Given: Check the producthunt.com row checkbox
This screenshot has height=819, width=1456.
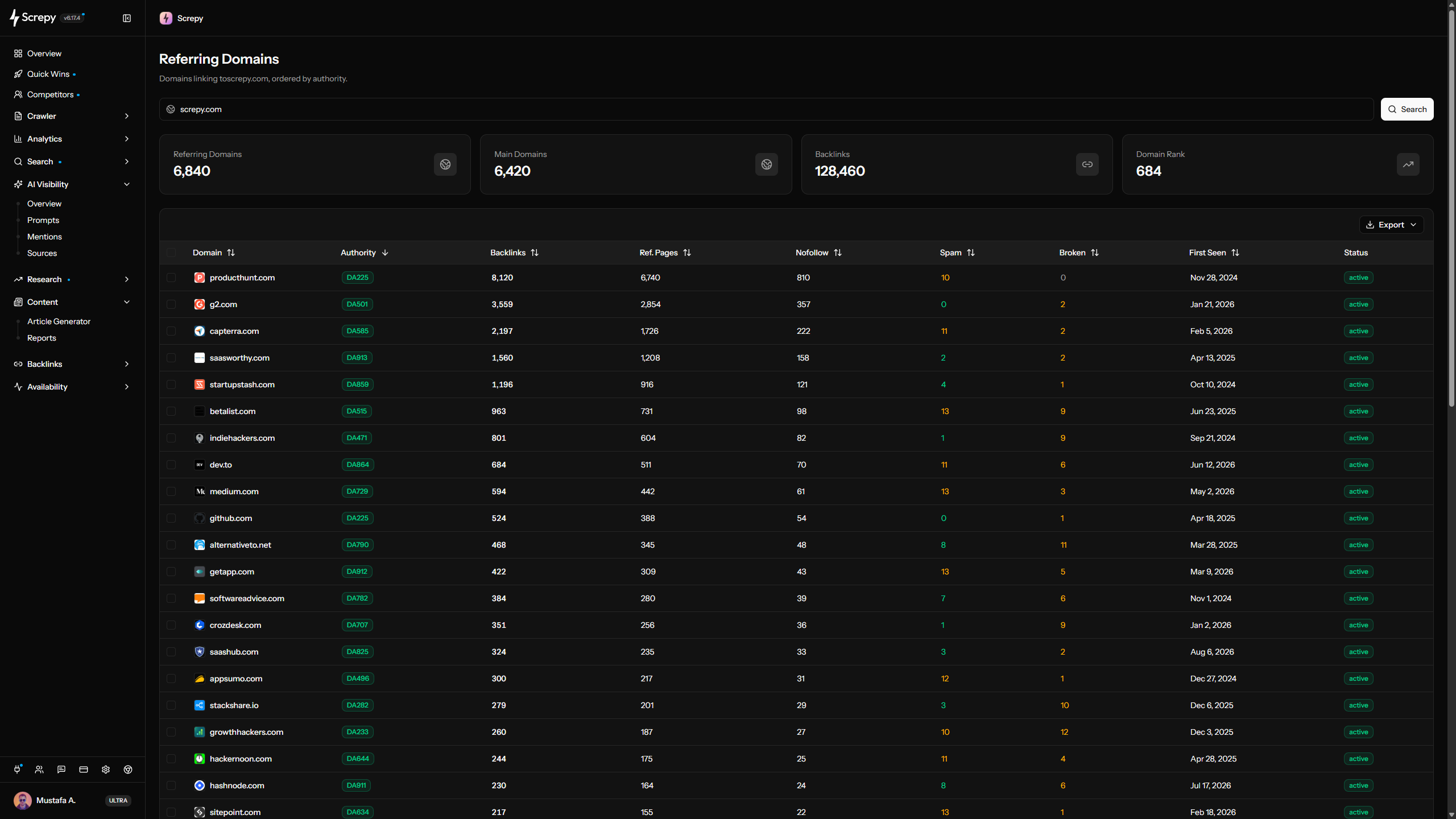Looking at the screenshot, I should 171,278.
